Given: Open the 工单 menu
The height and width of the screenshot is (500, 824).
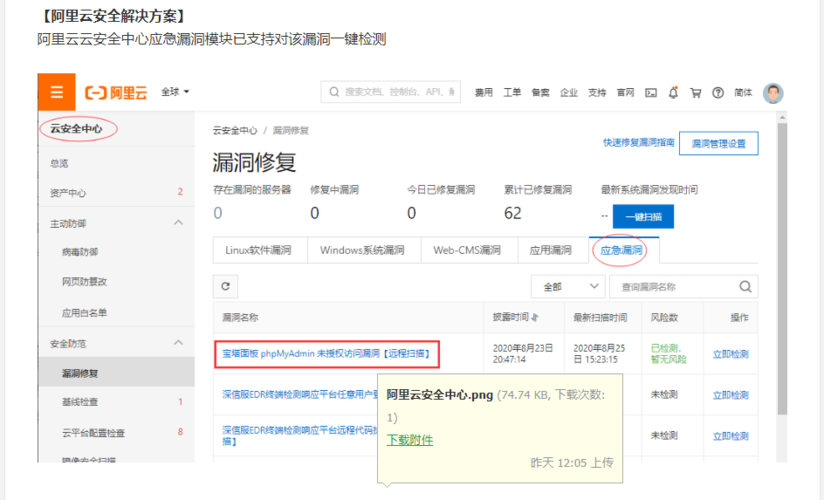Looking at the screenshot, I should pyautogui.click(x=512, y=93).
